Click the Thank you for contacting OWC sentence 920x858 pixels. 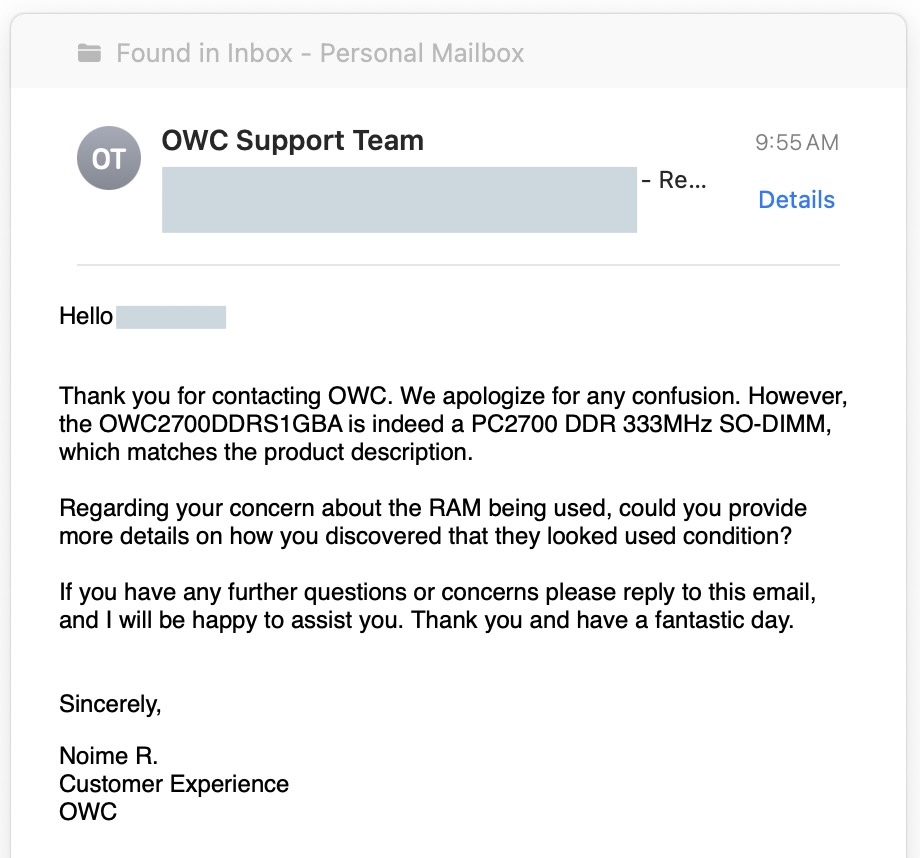(x=225, y=396)
